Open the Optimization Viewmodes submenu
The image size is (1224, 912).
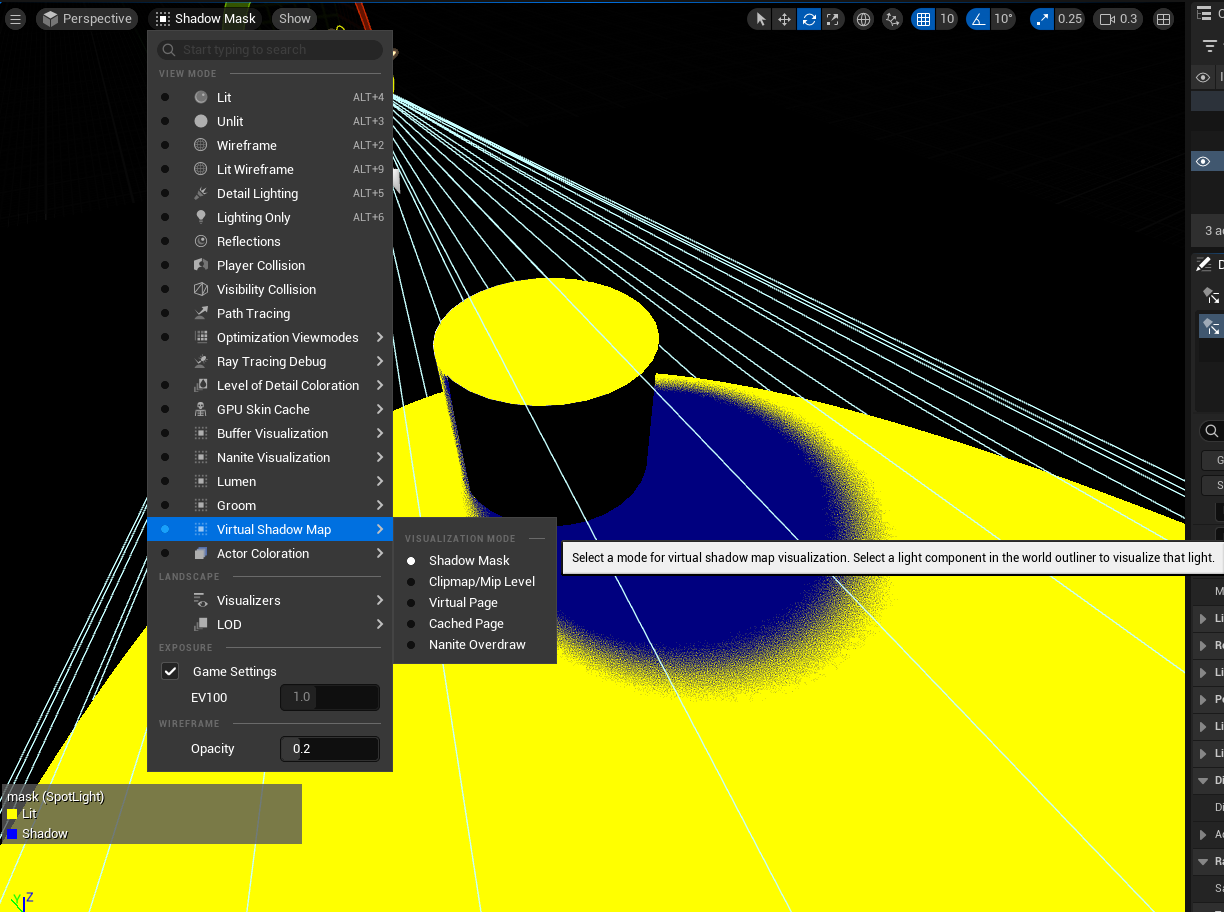tap(287, 338)
